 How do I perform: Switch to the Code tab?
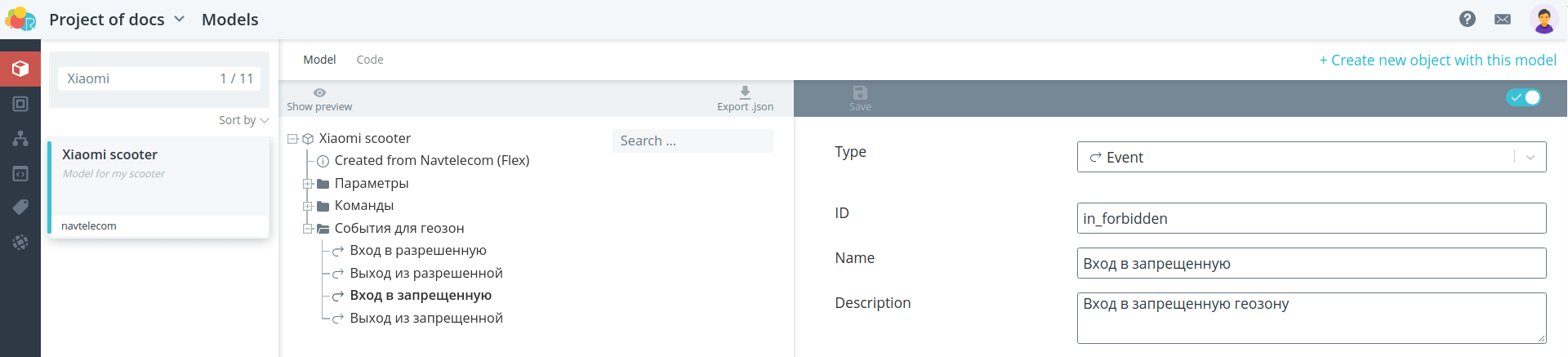pos(370,60)
